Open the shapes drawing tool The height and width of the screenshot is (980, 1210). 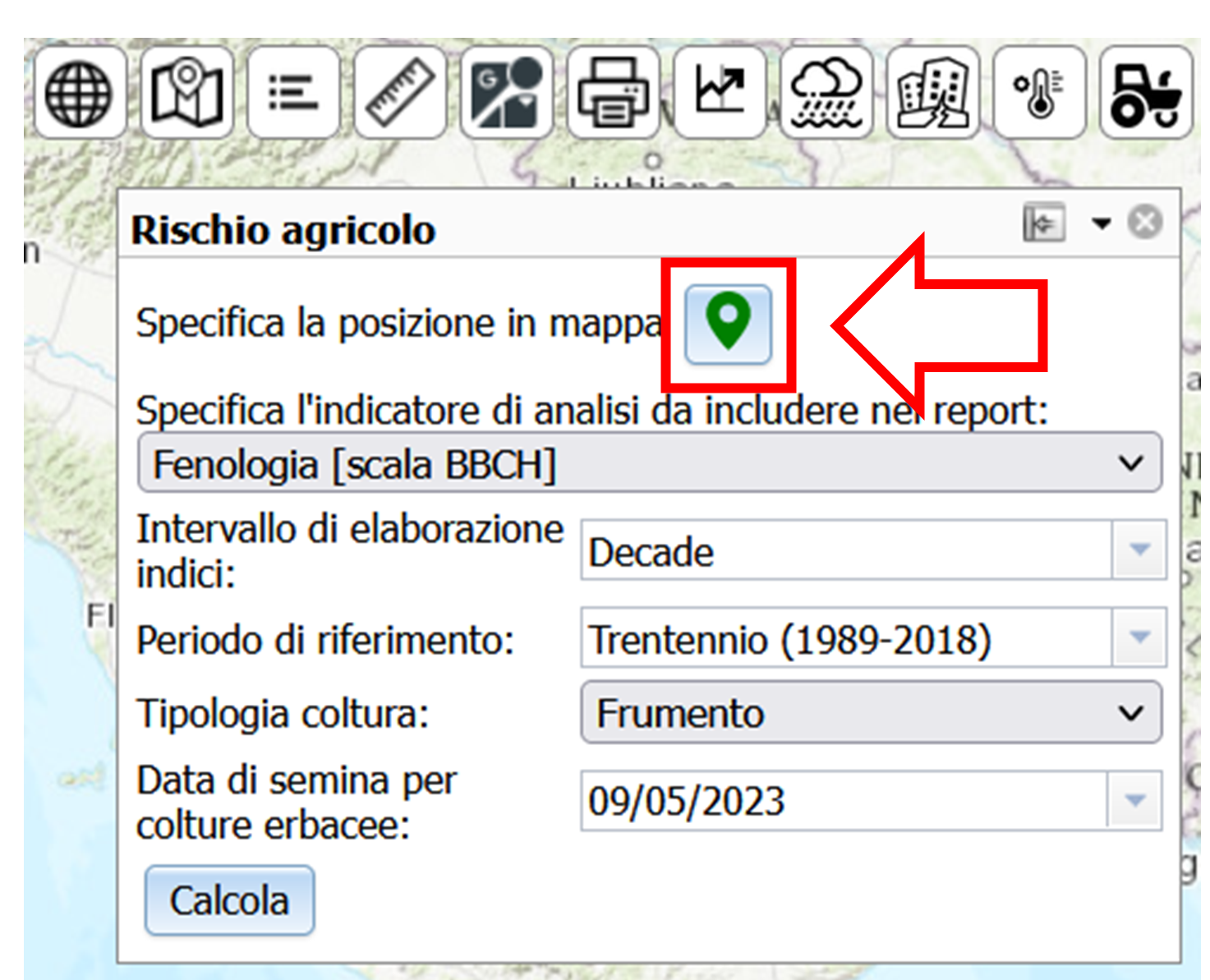(507, 92)
